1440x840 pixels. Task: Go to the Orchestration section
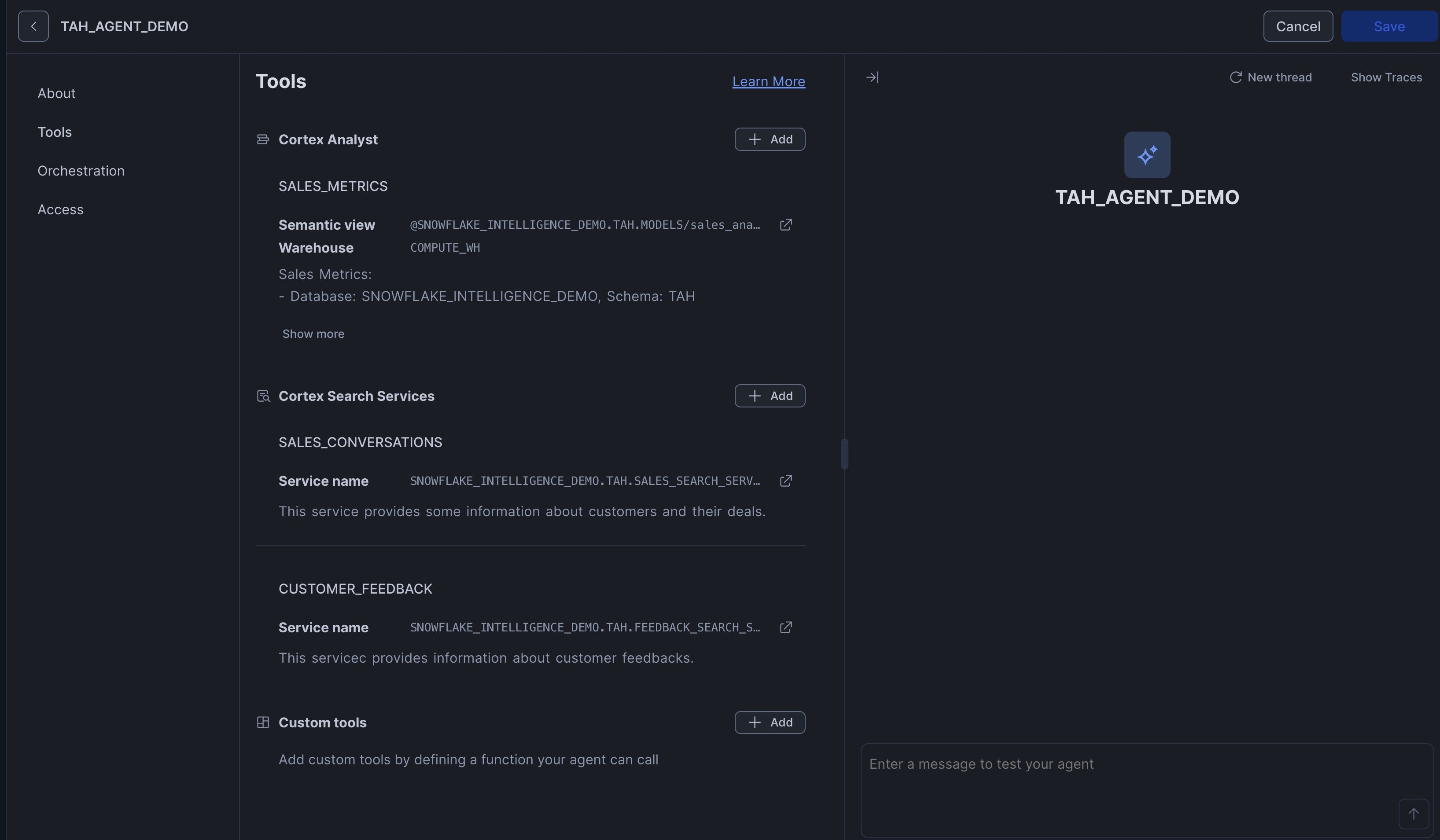(x=81, y=171)
